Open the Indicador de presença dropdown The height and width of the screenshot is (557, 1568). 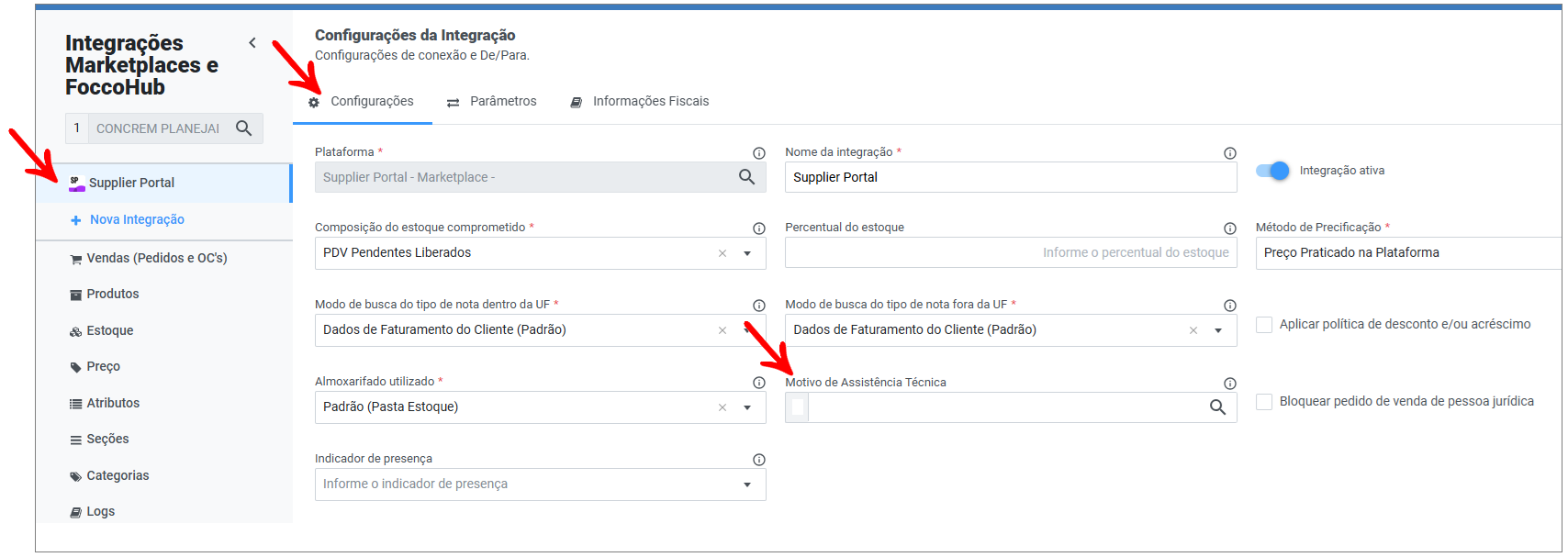coord(541,485)
